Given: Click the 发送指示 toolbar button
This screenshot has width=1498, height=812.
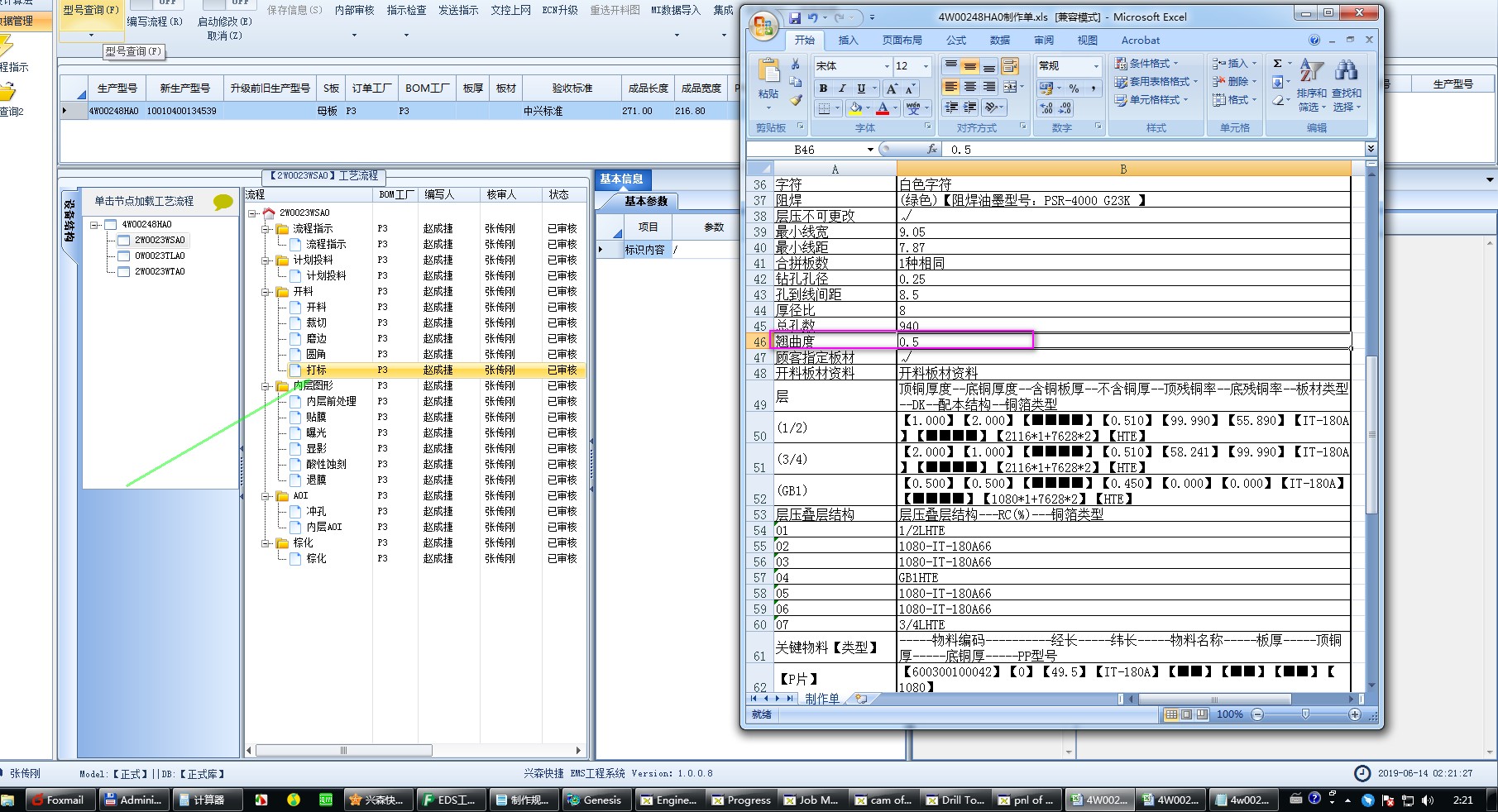Looking at the screenshot, I should [x=458, y=10].
